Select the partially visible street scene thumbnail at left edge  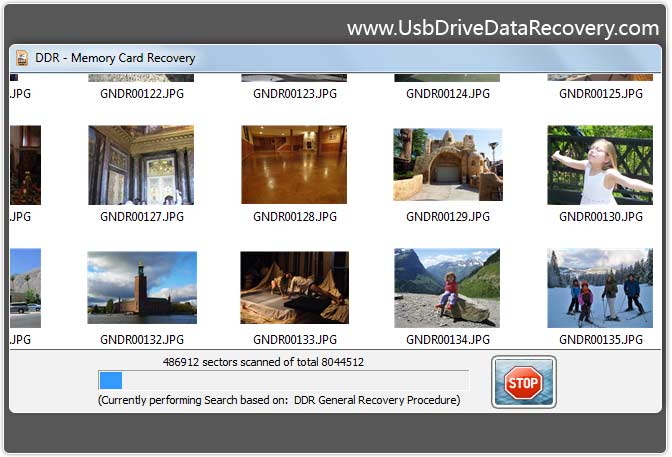tap(25, 288)
